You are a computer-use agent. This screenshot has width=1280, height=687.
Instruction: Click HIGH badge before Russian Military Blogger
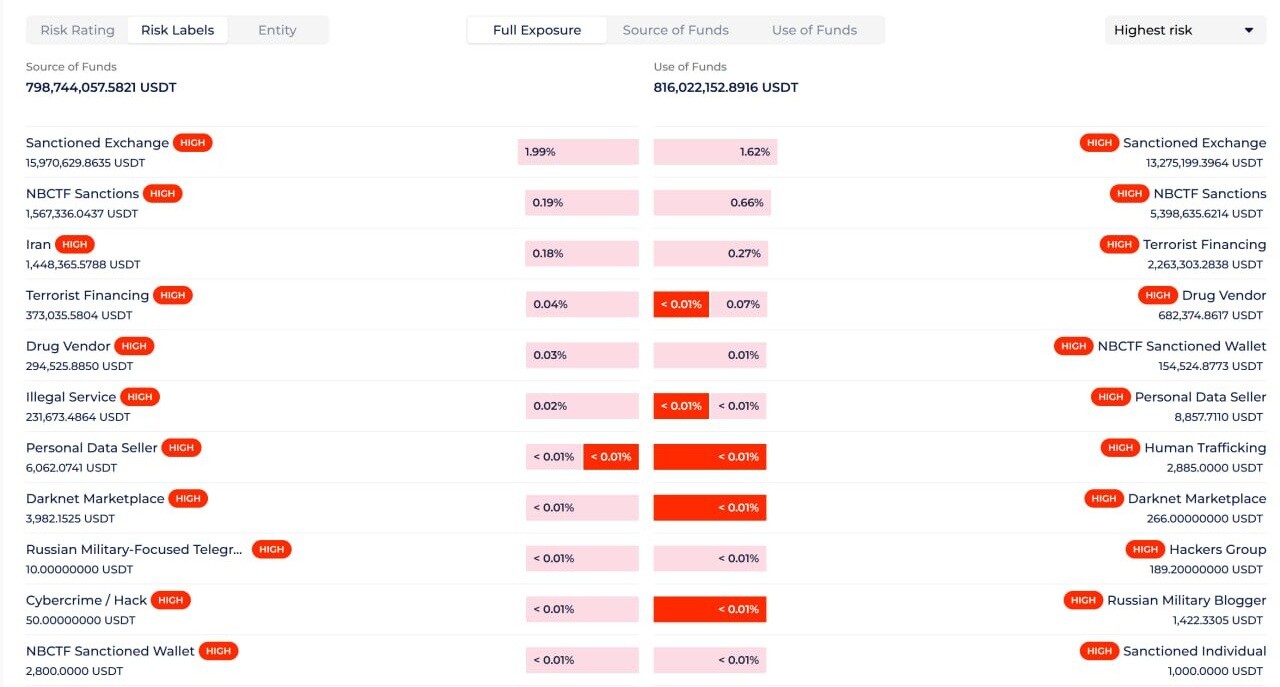pos(1083,600)
